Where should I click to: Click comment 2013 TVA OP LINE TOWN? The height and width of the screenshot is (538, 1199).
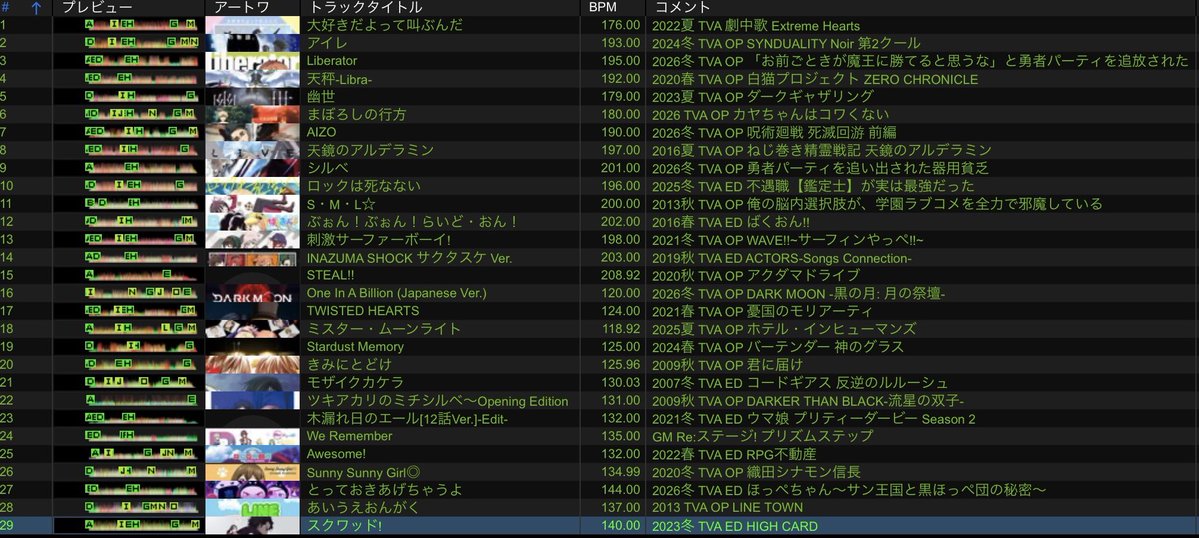point(727,507)
